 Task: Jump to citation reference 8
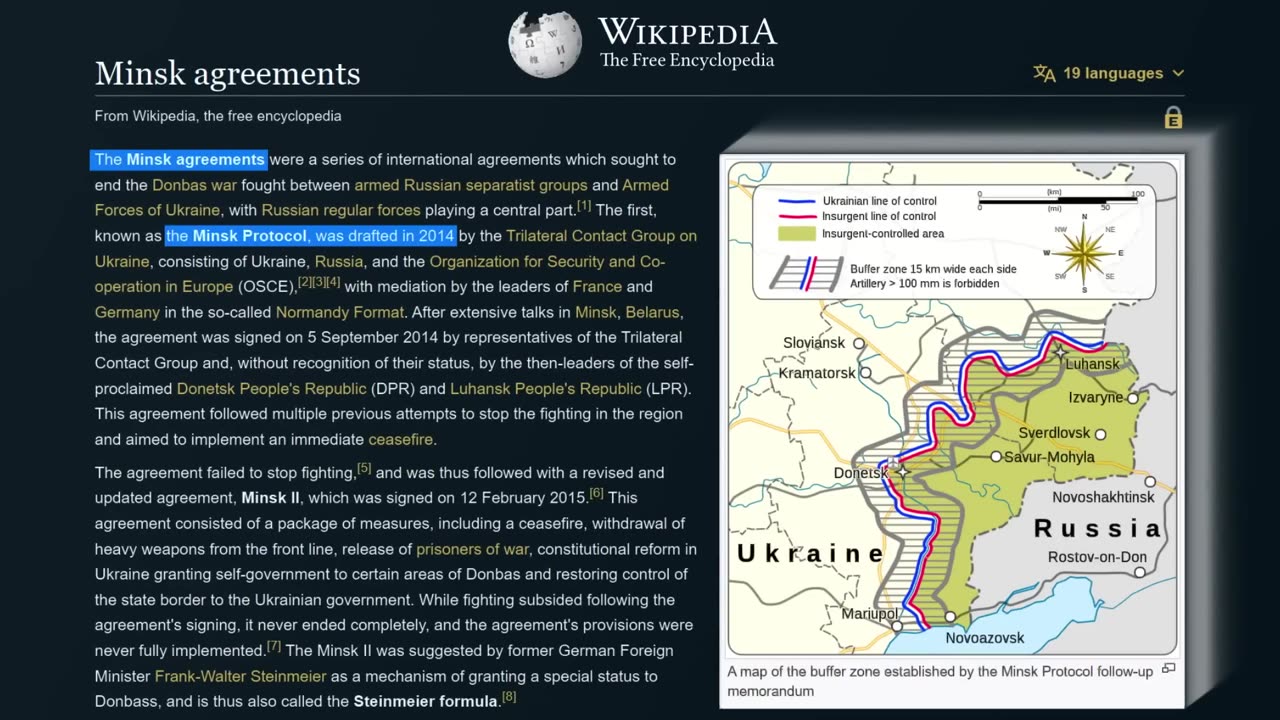coord(509,697)
